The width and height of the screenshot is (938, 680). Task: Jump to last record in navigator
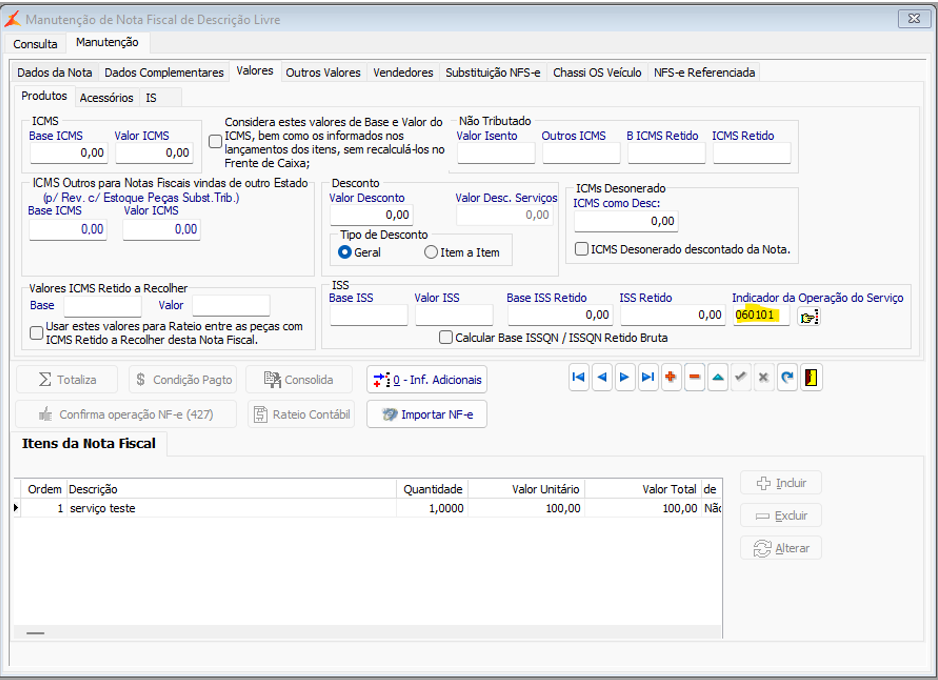click(647, 378)
